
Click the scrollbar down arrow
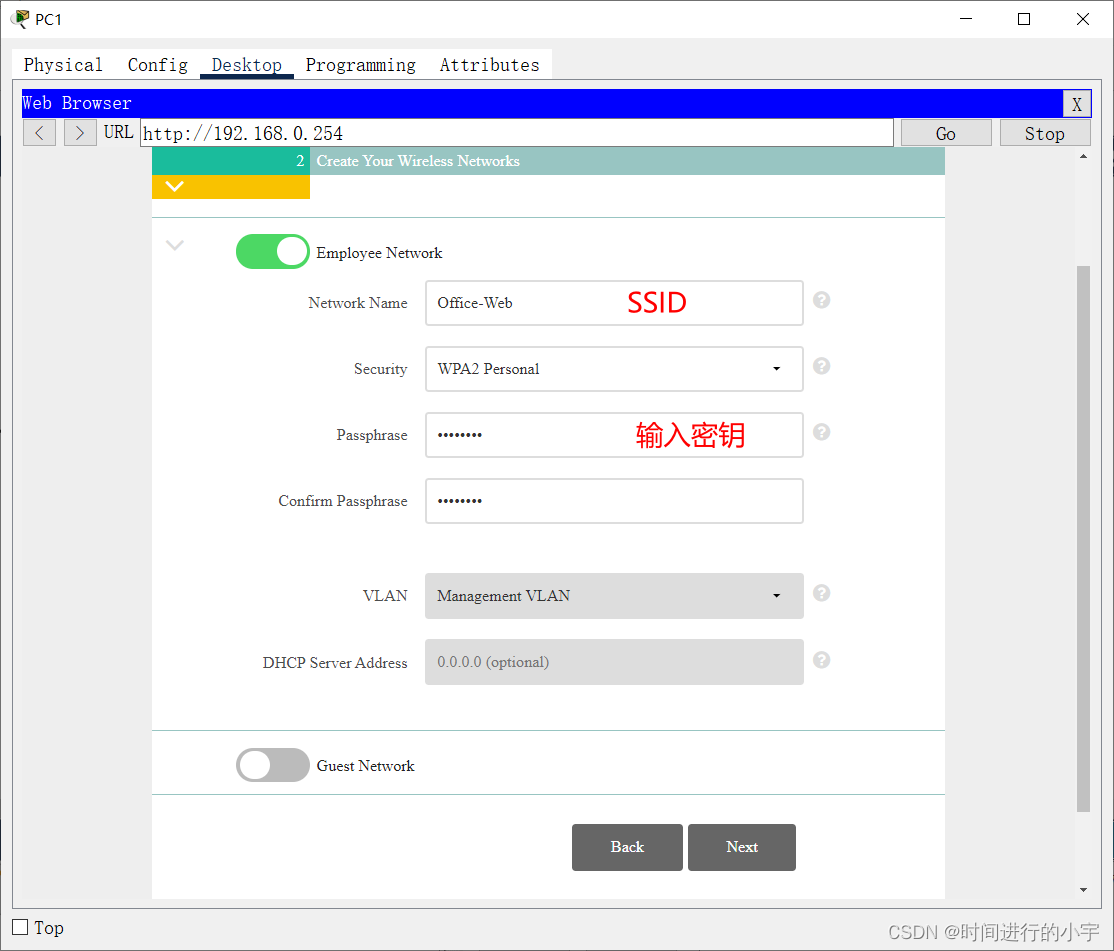(x=1083, y=890)
